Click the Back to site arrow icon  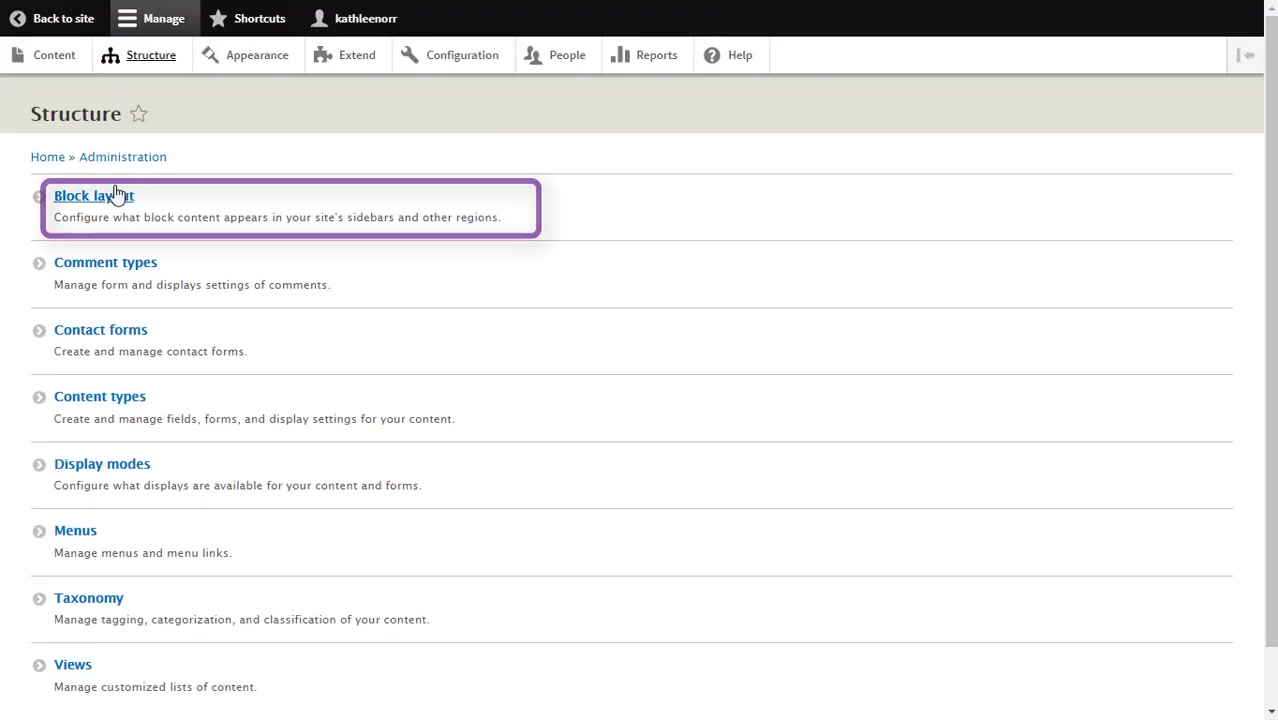[x=17, y=18]
